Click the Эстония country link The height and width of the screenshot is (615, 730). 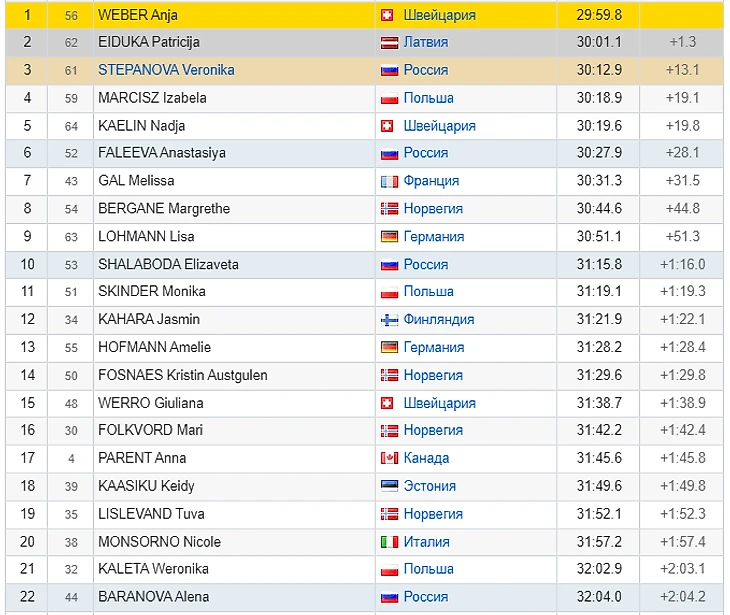pyautogui.click(x=429, y=486)
